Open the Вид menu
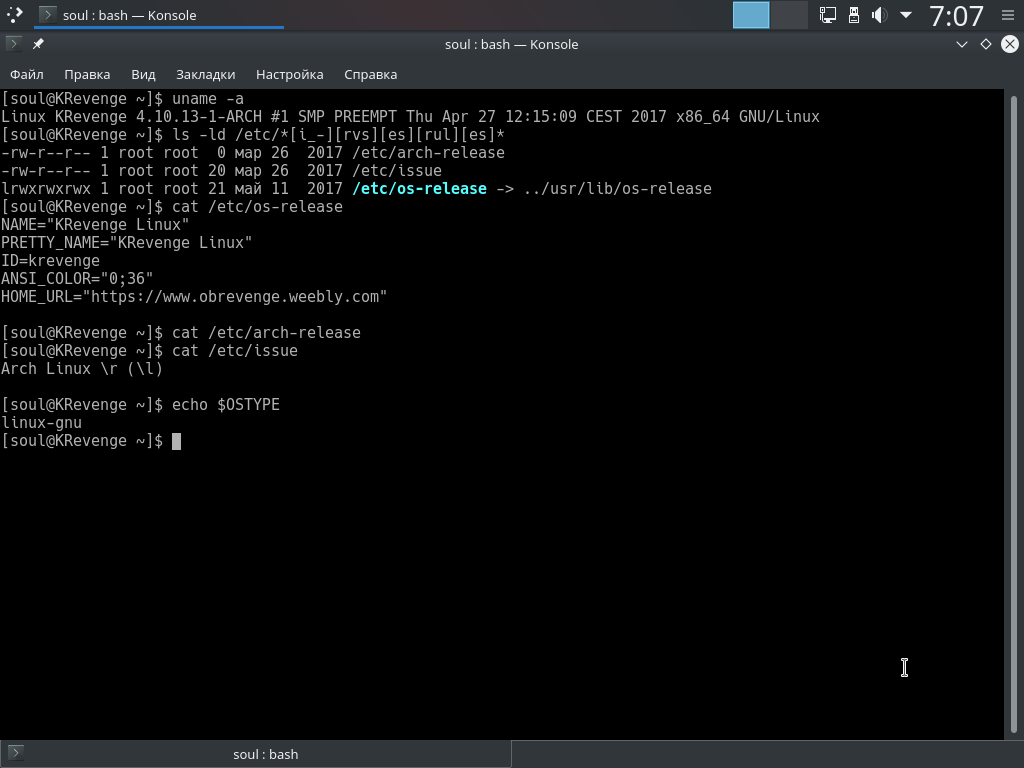 tap(143, 74)
